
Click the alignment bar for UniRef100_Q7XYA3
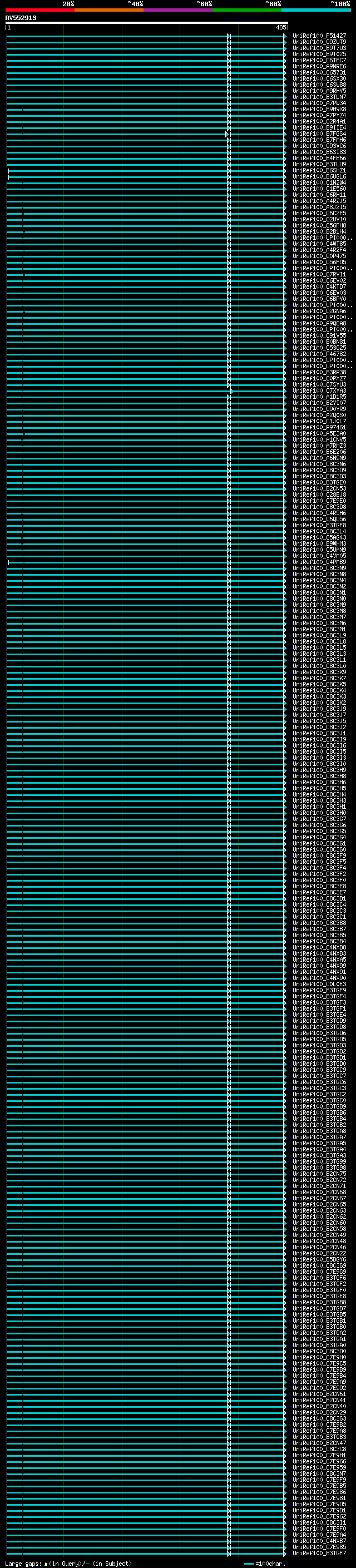[x=146, y=391]
